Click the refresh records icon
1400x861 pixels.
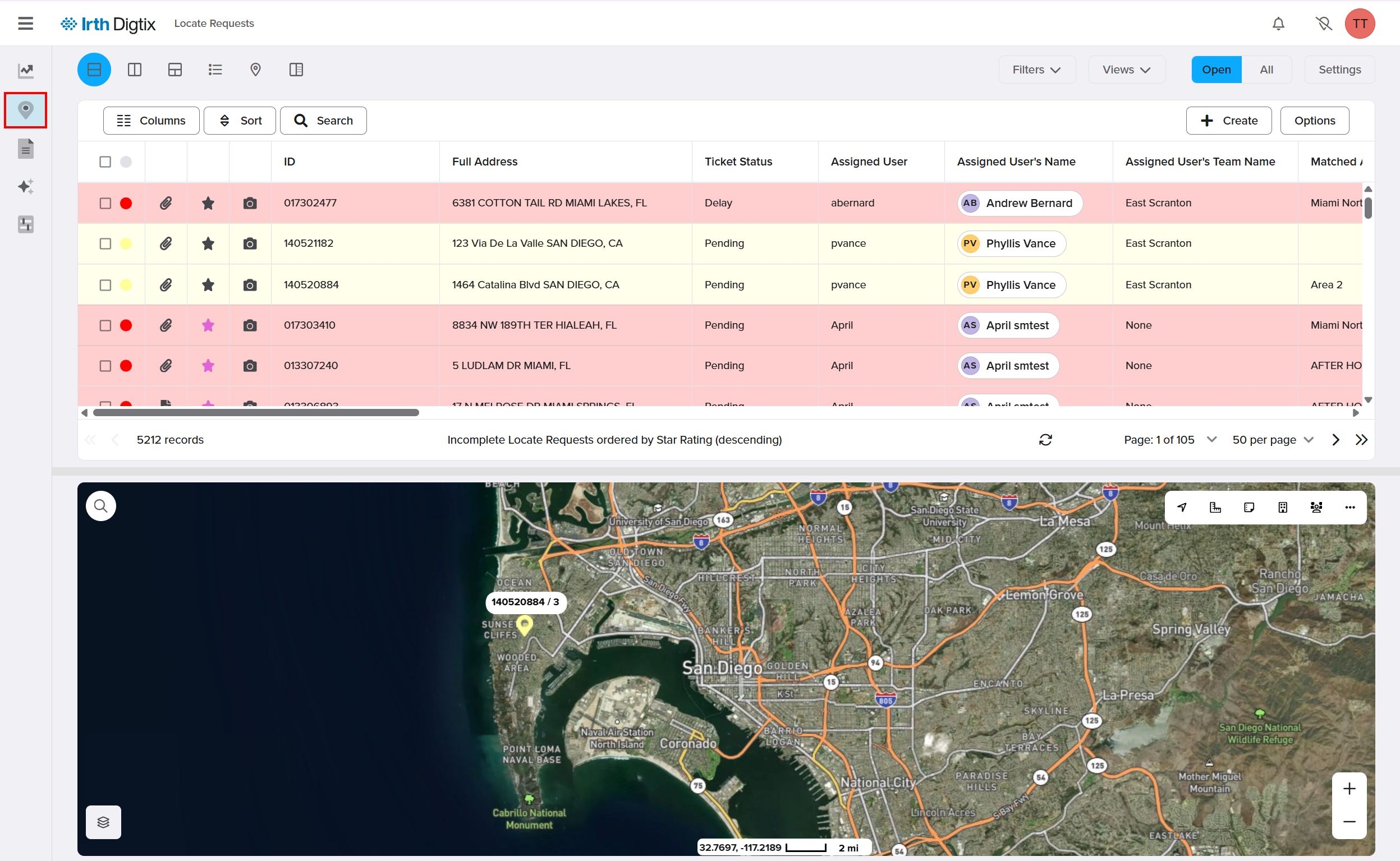coord(1045,440)
